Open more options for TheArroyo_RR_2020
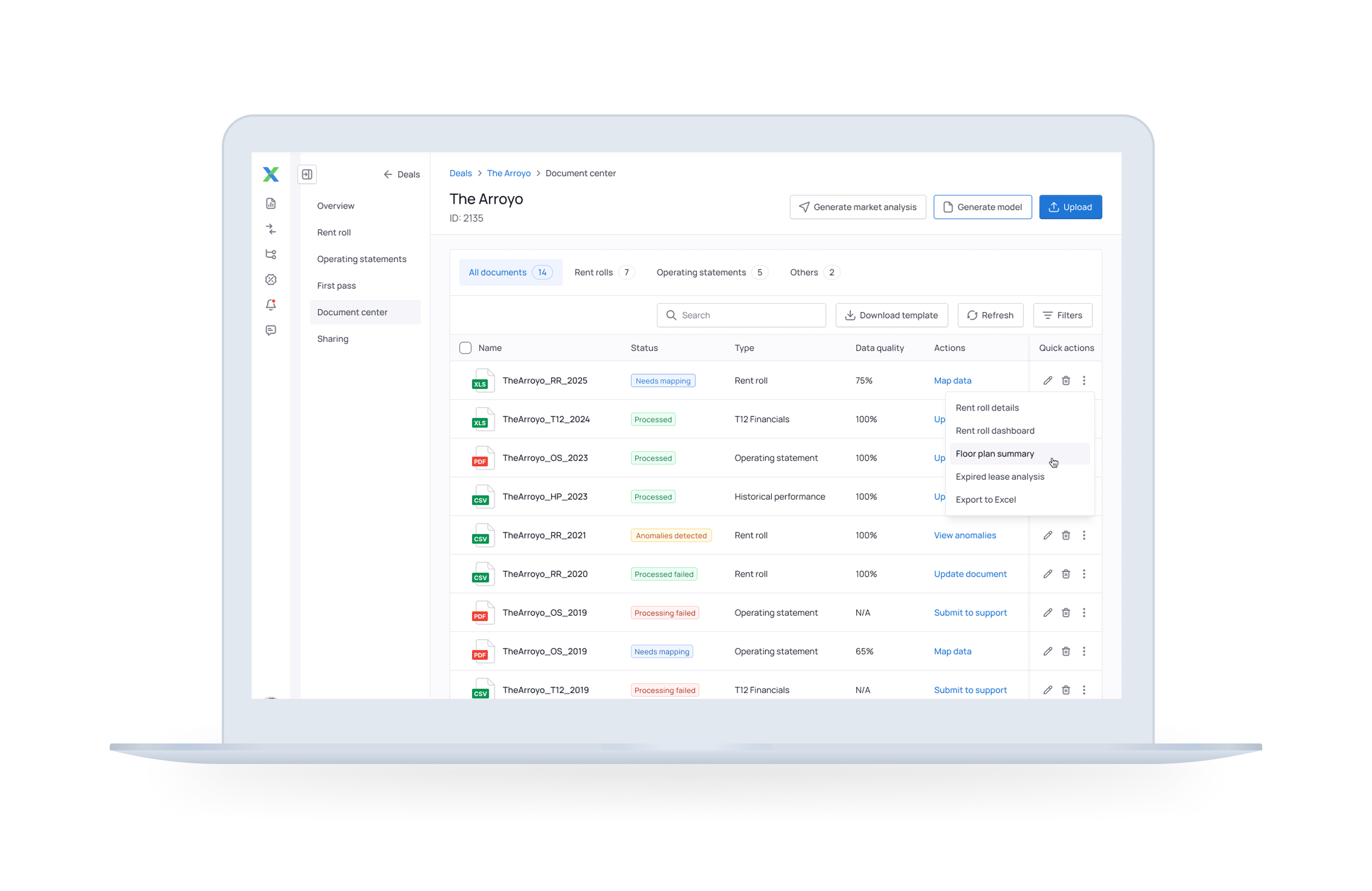Image resolution: width=1372 pixels, height=891 pixels. click(1084, 574)
